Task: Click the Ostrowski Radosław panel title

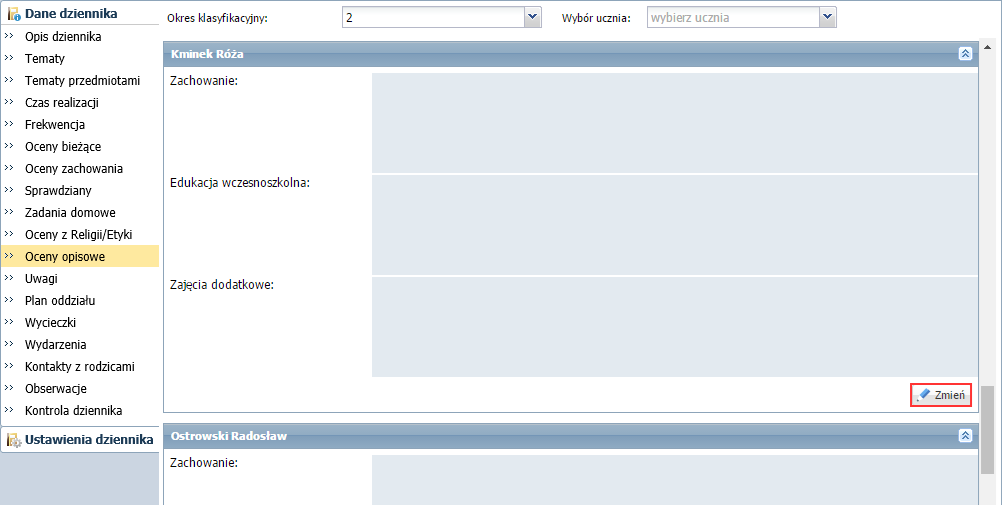Action: pyautogui.click(x=229, y=436)
